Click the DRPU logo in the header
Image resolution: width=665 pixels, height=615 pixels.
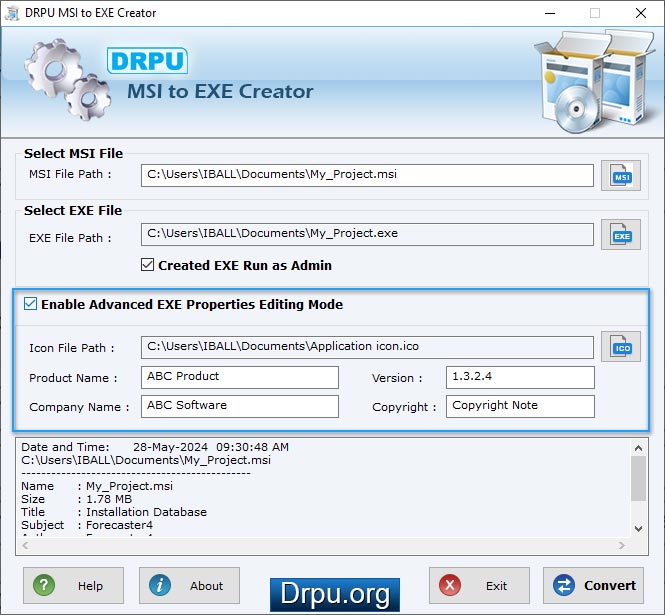point(147,61)
